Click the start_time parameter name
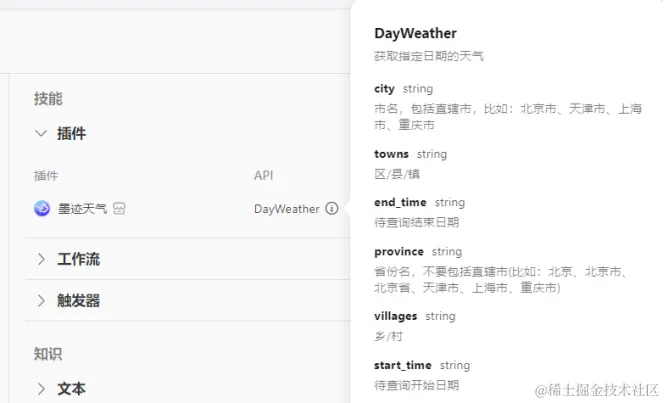 [403, 365]
